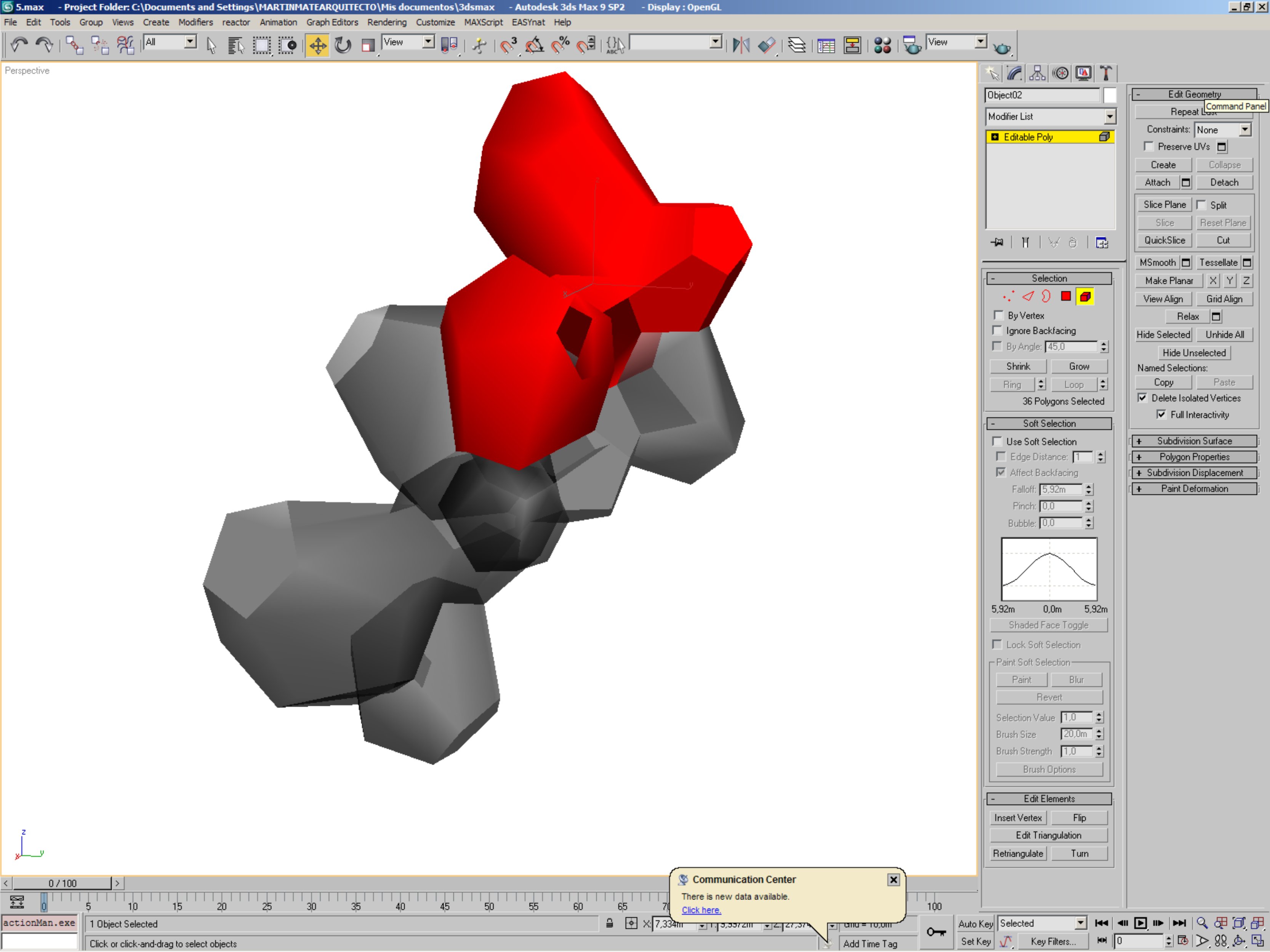Open the Utilities hammer panel icon
This screenshot has width=1270, height=952.
click(1106, 74)
